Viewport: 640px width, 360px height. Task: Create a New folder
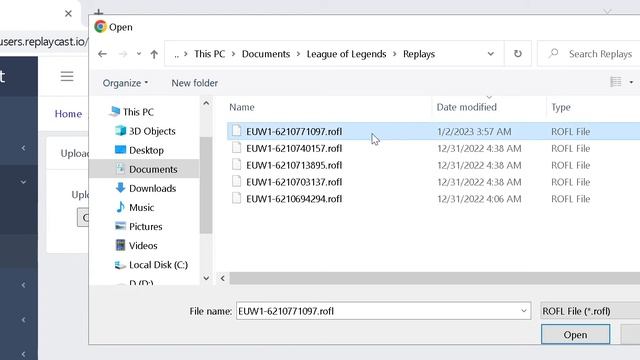point(194,83)
